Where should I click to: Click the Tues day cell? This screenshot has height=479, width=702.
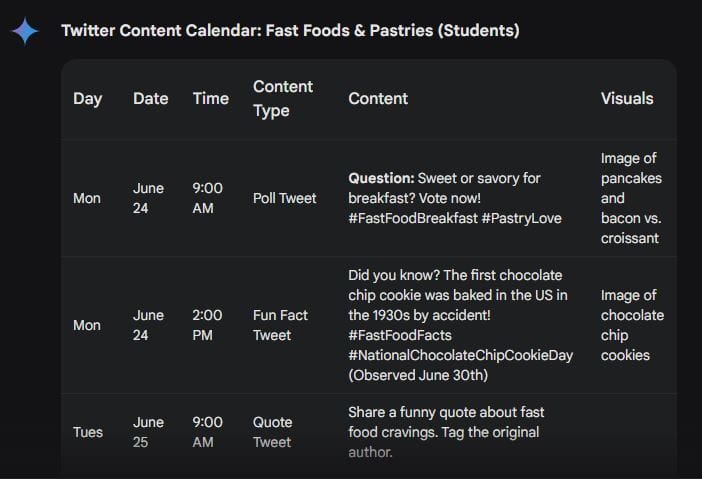pos(88,432)
